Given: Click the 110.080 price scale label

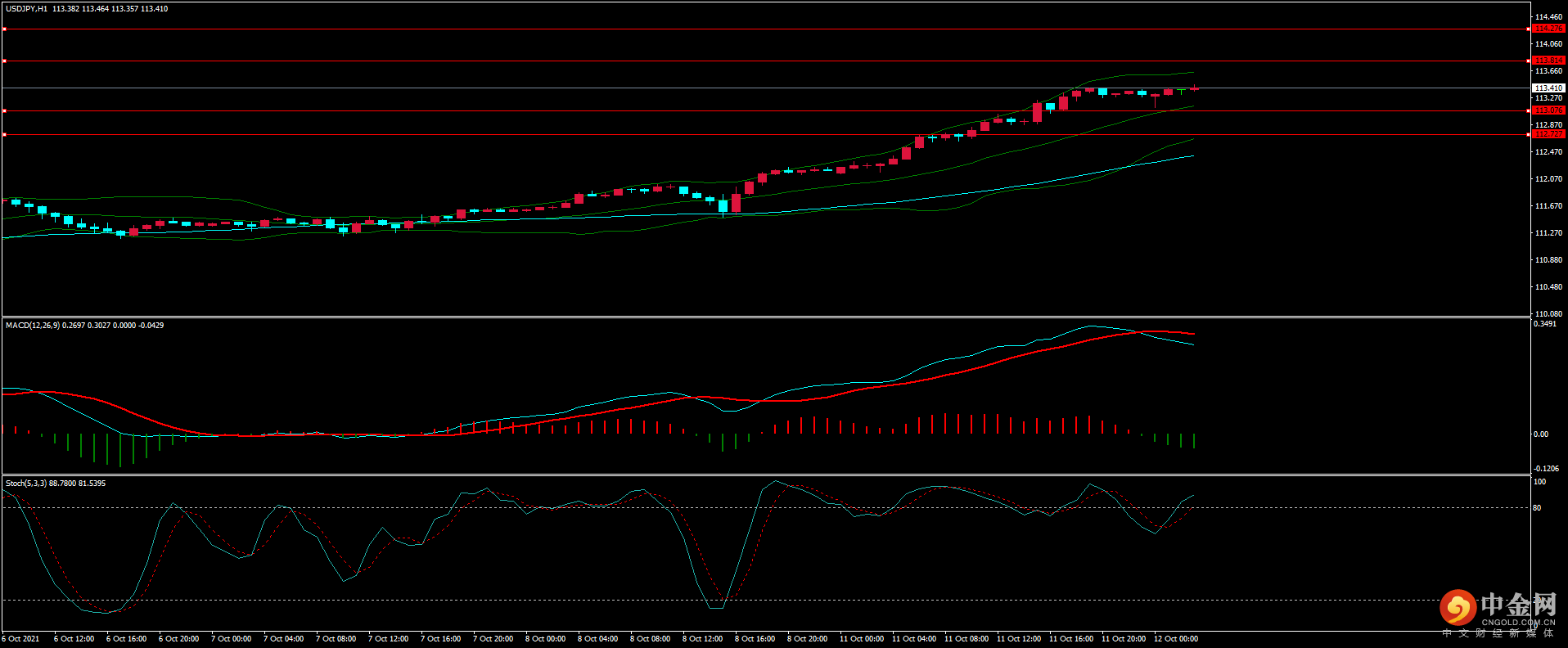Looking at the screenshot, I should click(x=1548, y=313).
